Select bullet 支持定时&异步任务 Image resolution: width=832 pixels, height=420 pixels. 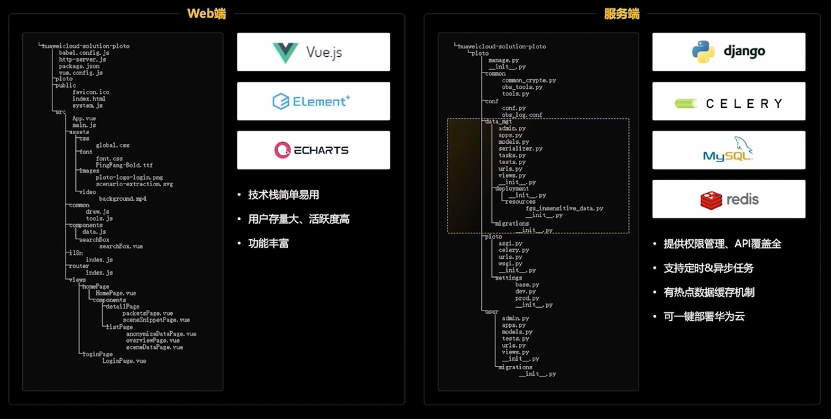(x=708, y=268)
